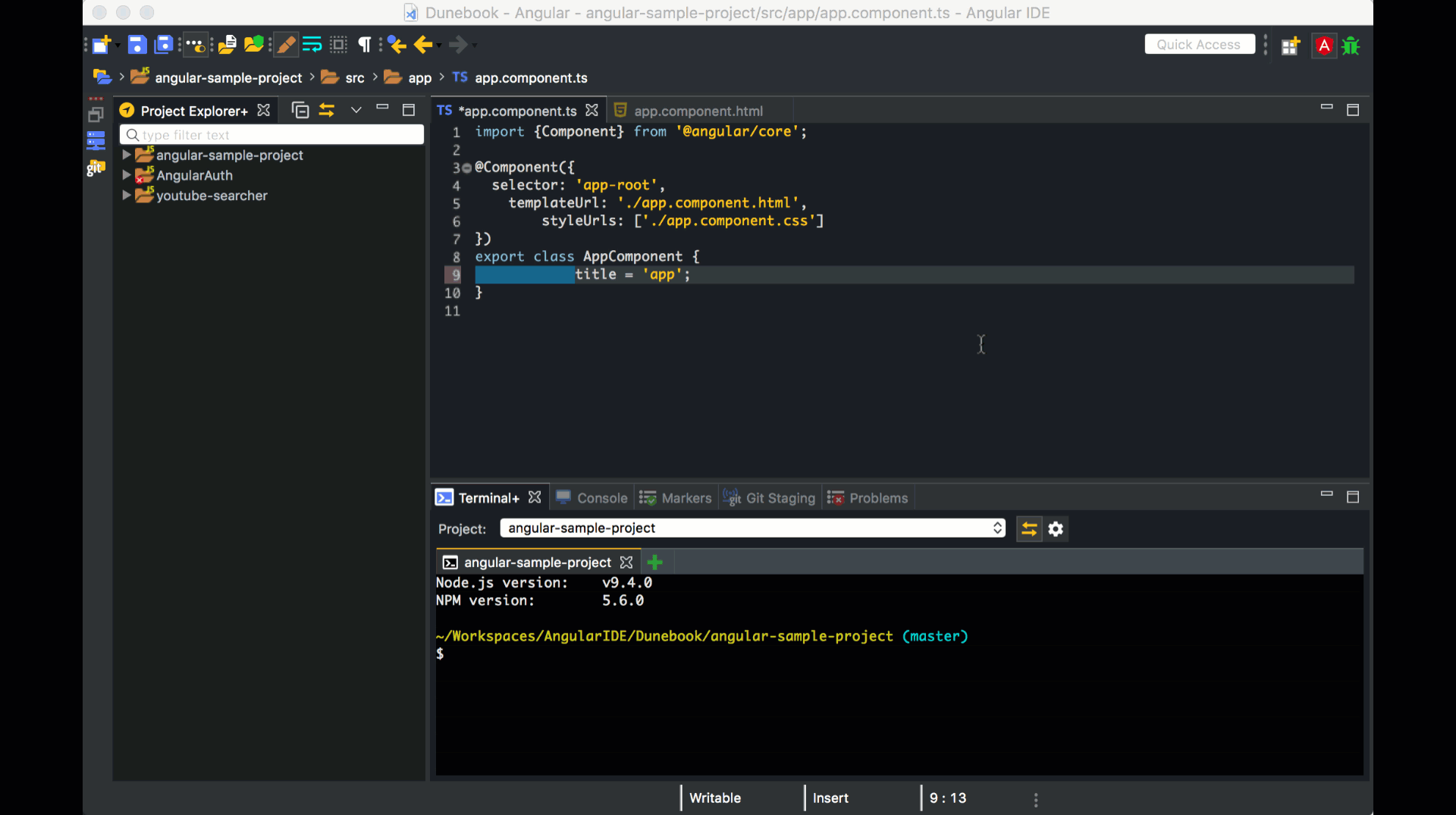Close the angular-sample-project terminal tab
This screenshot has width=1456, height=815.
[626, 563]
